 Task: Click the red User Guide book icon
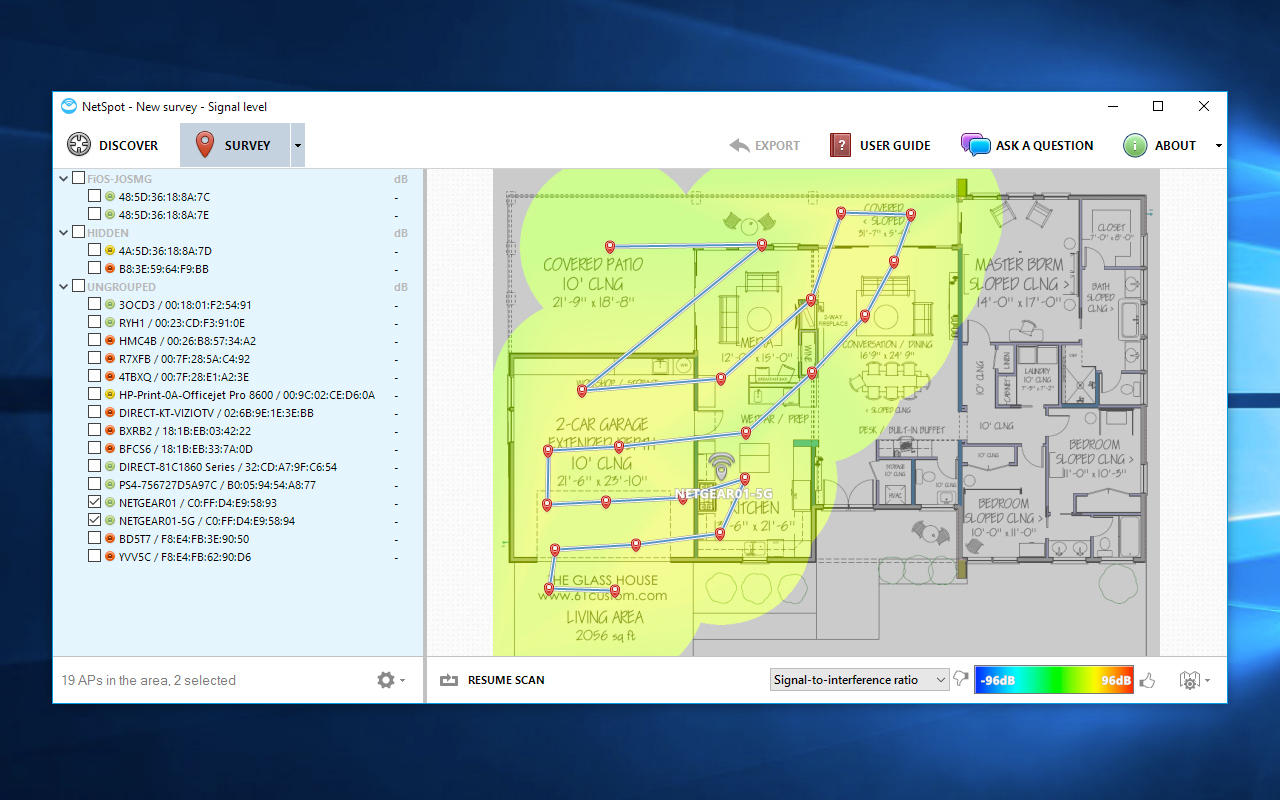point(840,145)
